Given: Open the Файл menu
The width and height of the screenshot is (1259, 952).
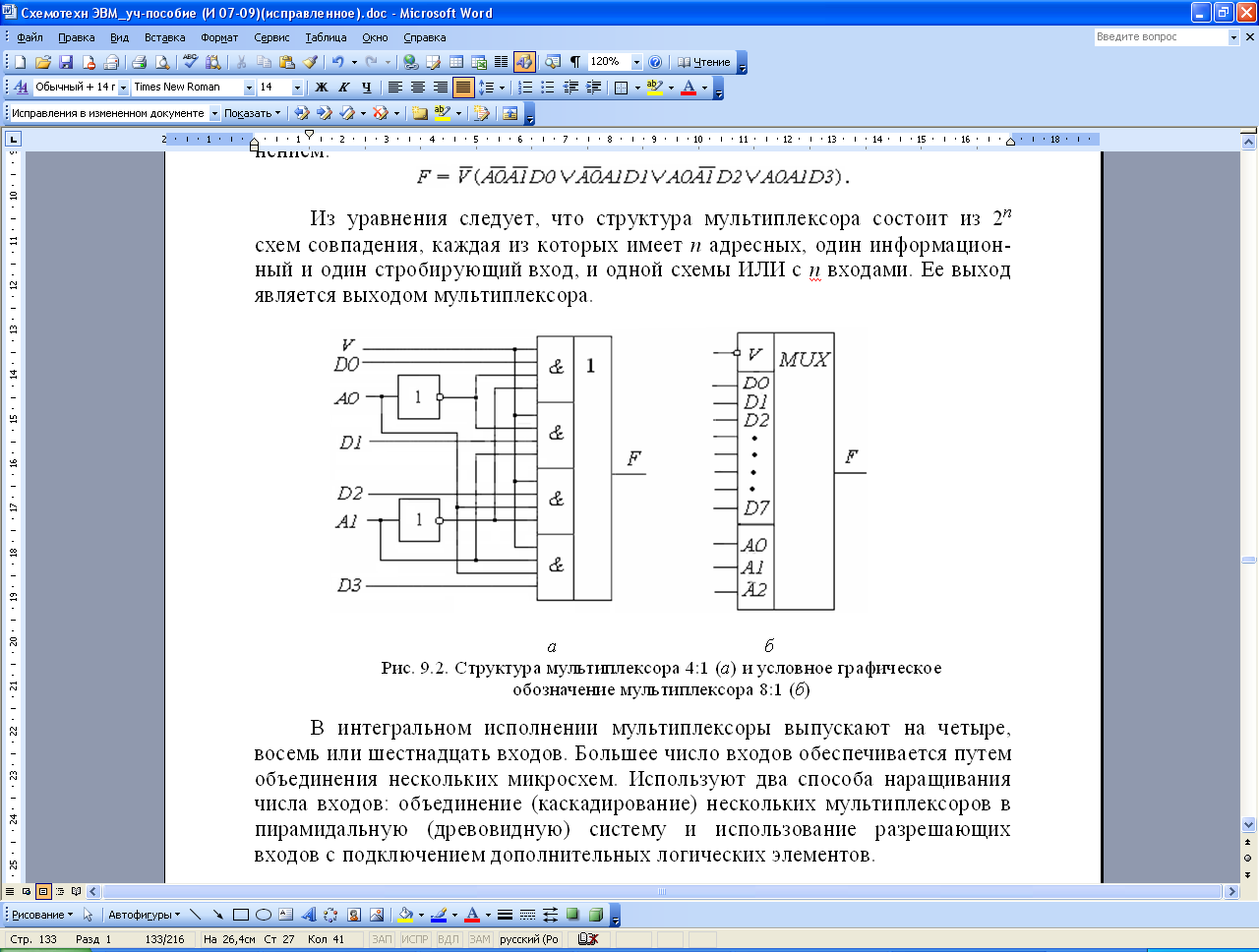Looking at the screenshot, I should (30, 37).
